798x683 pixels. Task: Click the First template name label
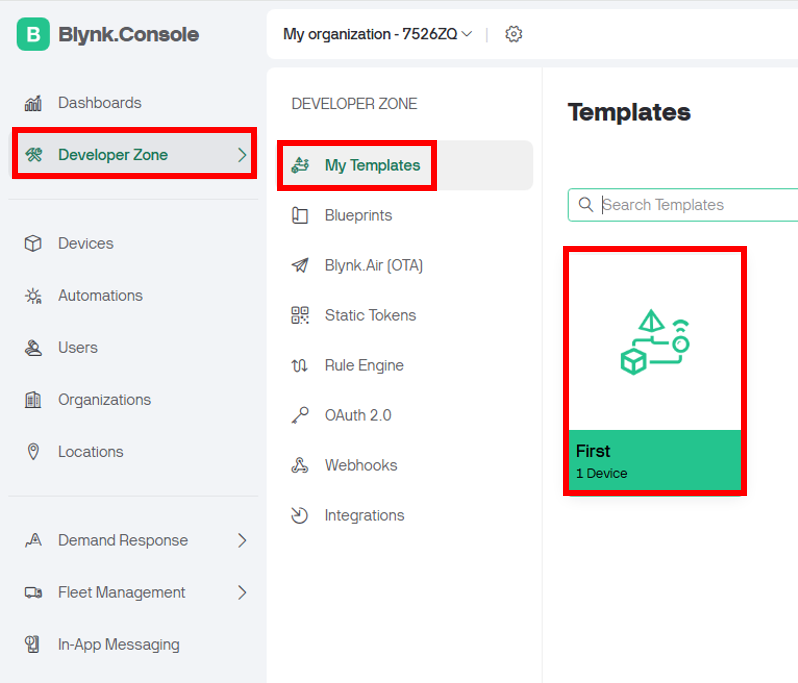coord(593,451)
